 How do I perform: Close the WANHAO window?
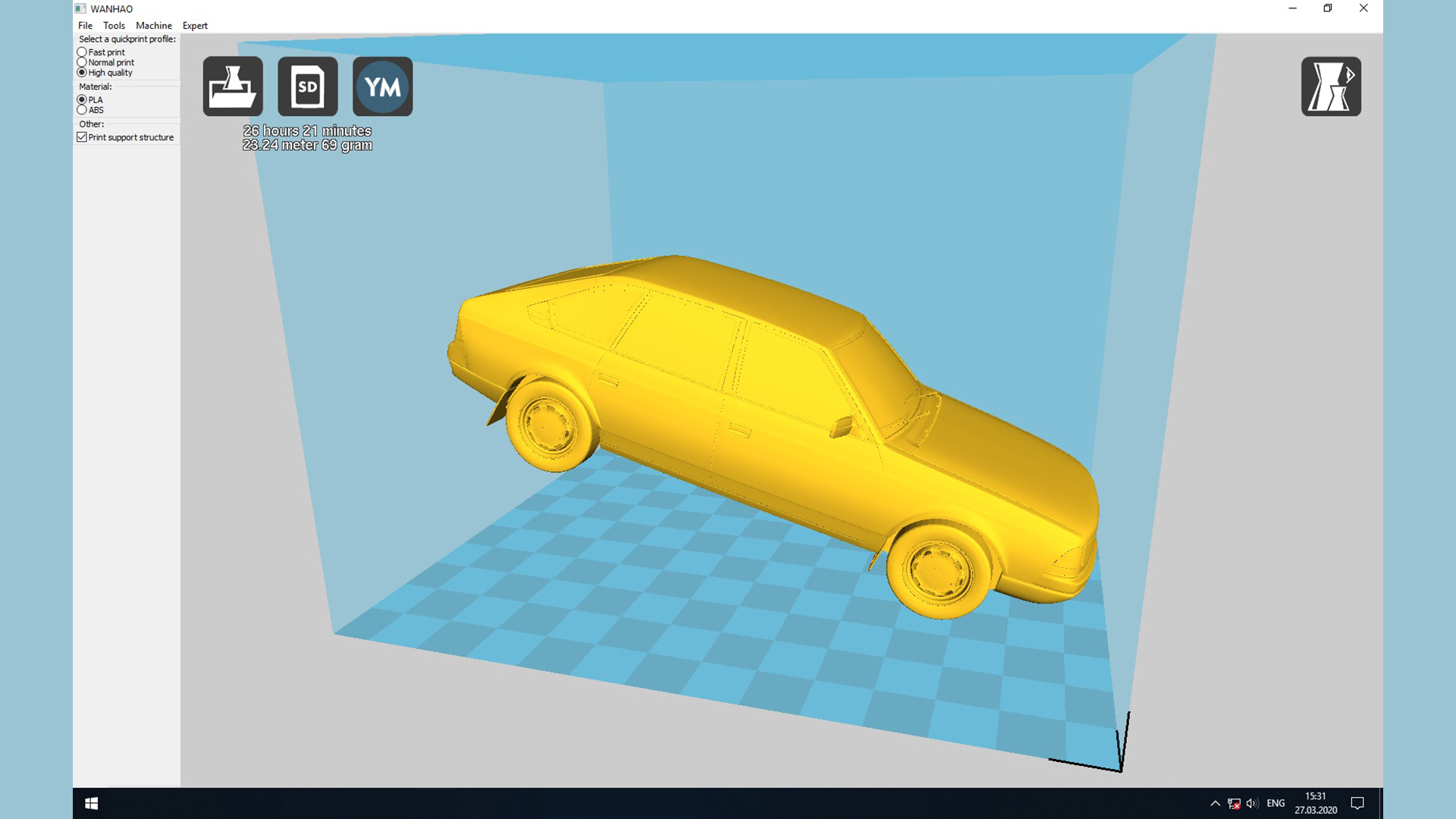point(1363,8)
